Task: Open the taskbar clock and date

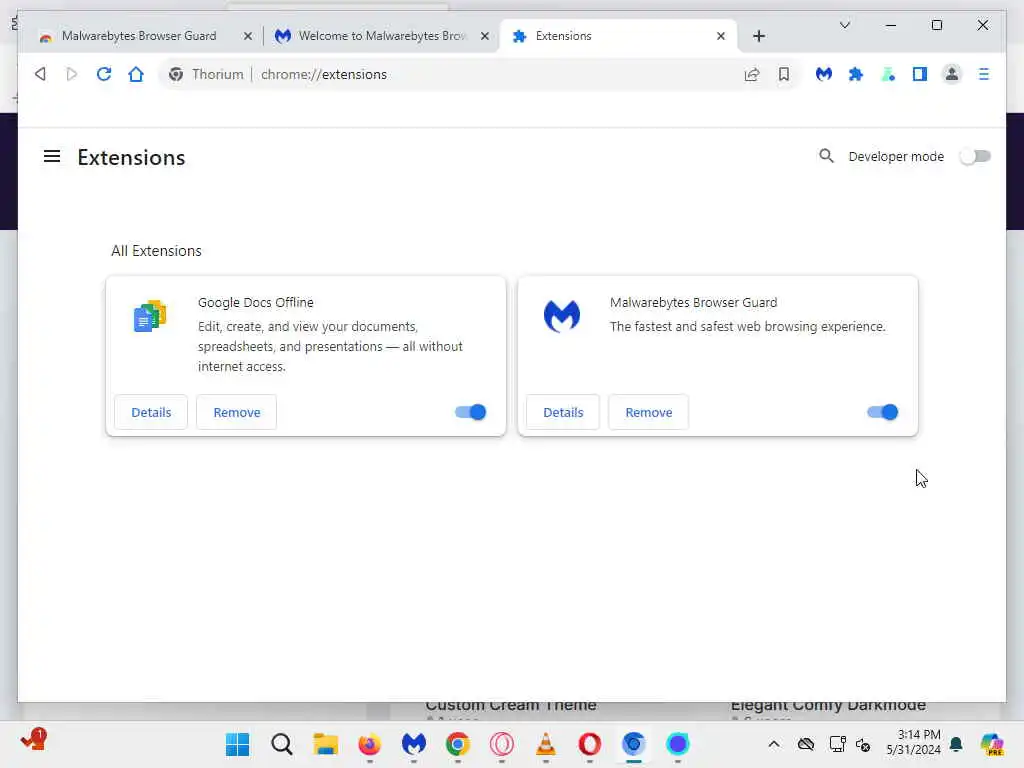Action: 913,743
